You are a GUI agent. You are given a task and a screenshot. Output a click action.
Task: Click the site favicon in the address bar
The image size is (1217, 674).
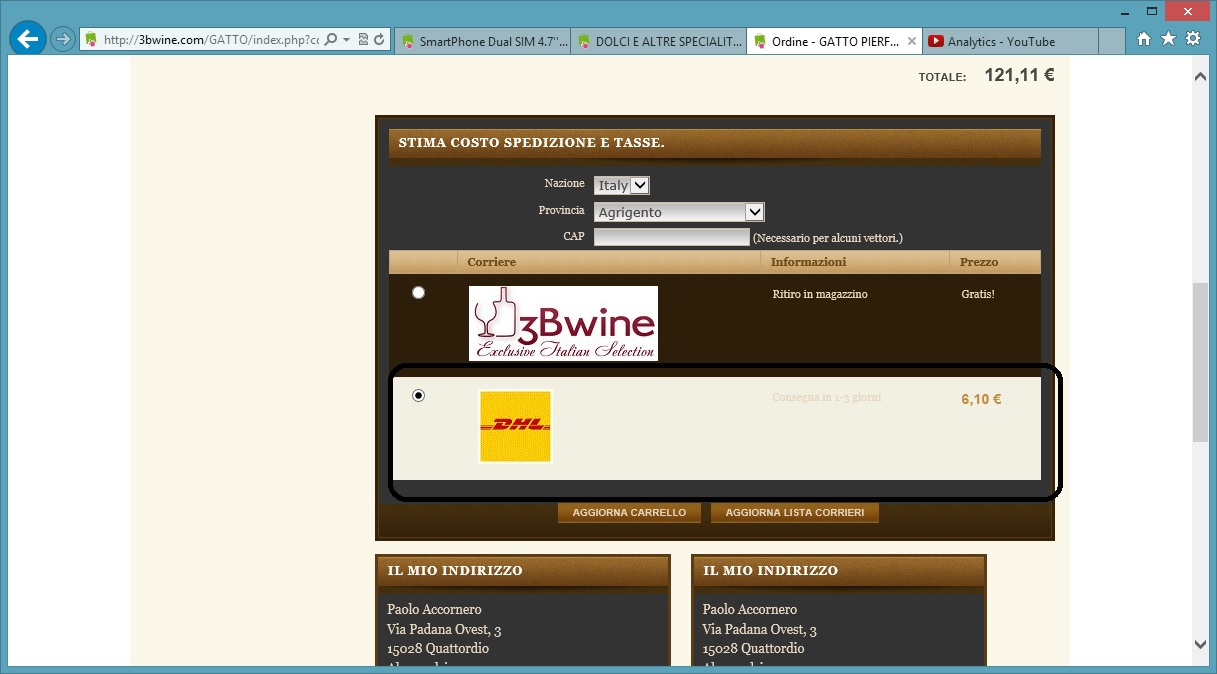pyautogui.click(x=92, y=40)
